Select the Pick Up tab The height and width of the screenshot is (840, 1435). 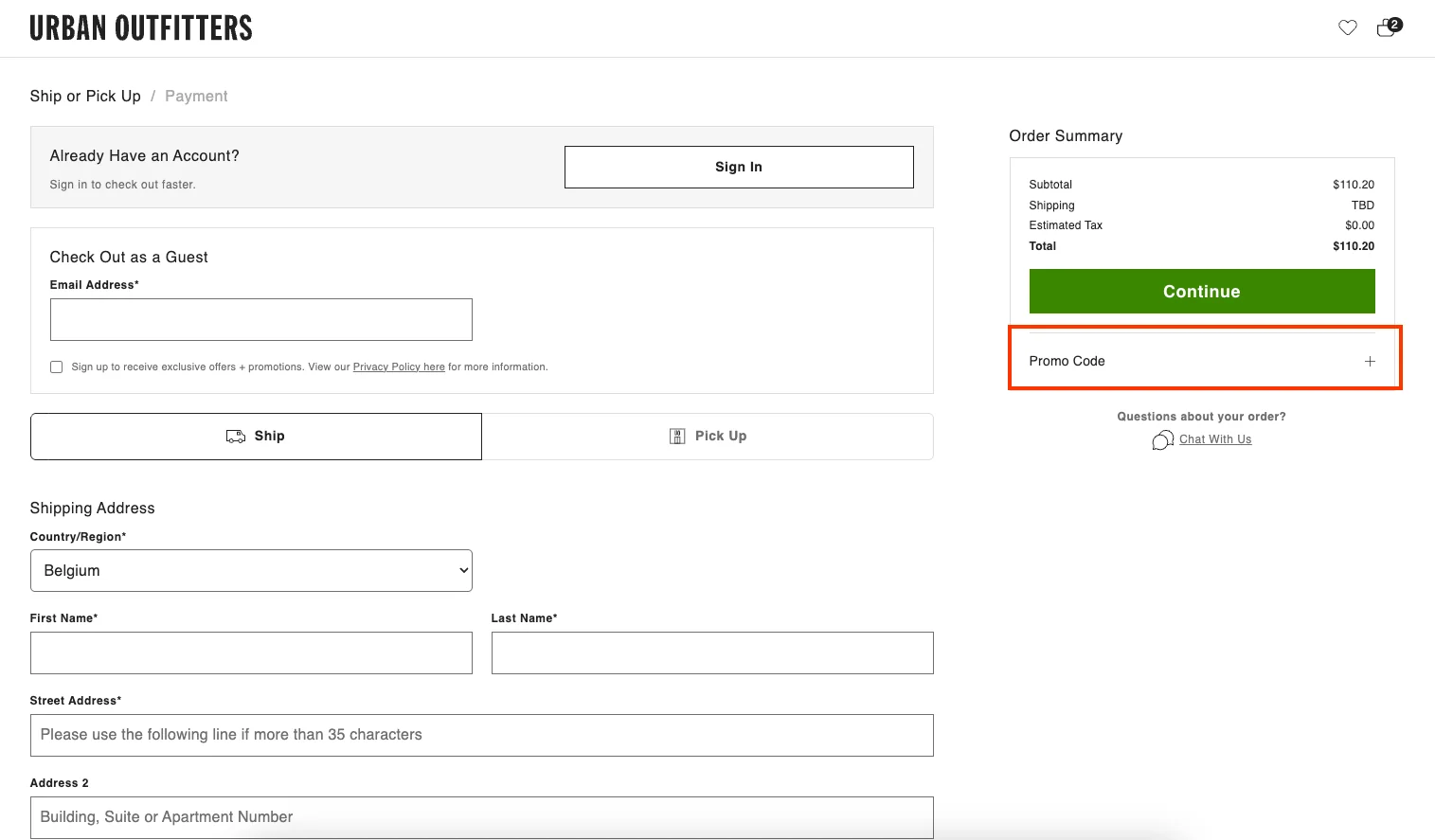tap(708, 436)
